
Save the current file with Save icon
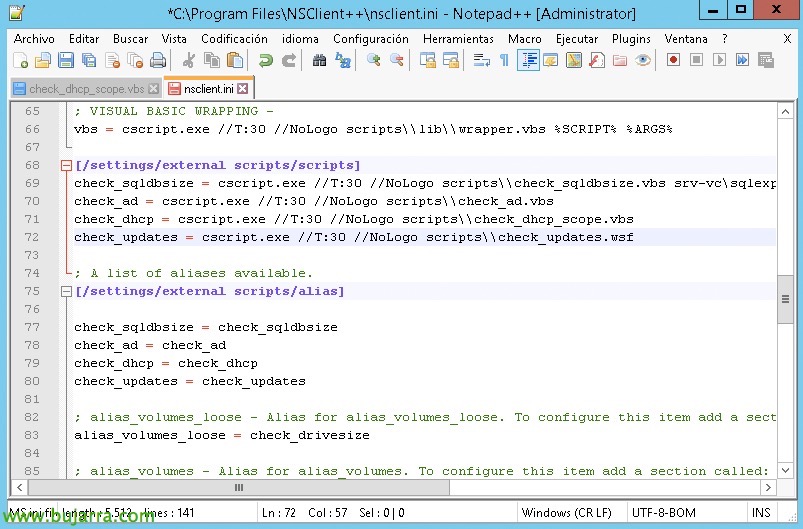(x=66, y=60)
